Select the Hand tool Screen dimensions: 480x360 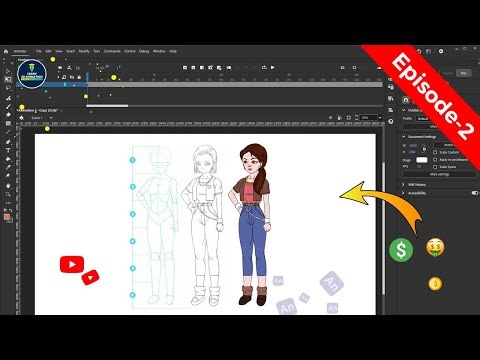pyautogui.click(x=8, y=186)
